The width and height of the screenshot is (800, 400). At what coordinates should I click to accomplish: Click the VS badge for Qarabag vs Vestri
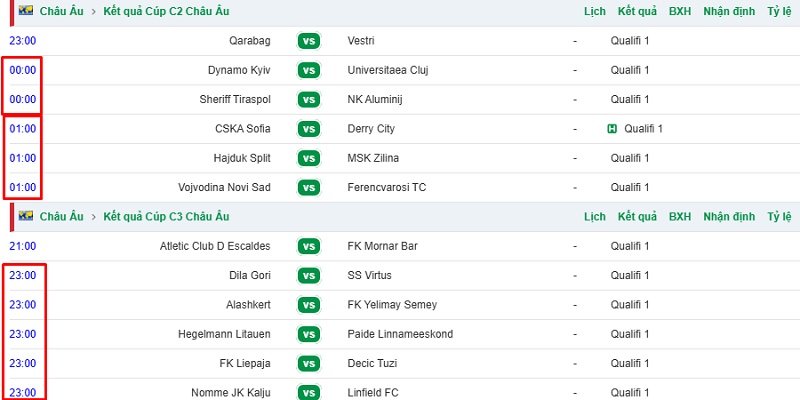coord(309,41)
